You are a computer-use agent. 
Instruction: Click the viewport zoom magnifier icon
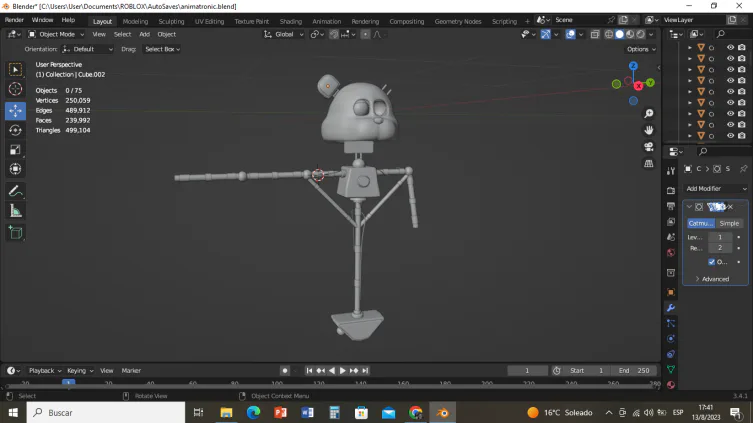(649, 113)
